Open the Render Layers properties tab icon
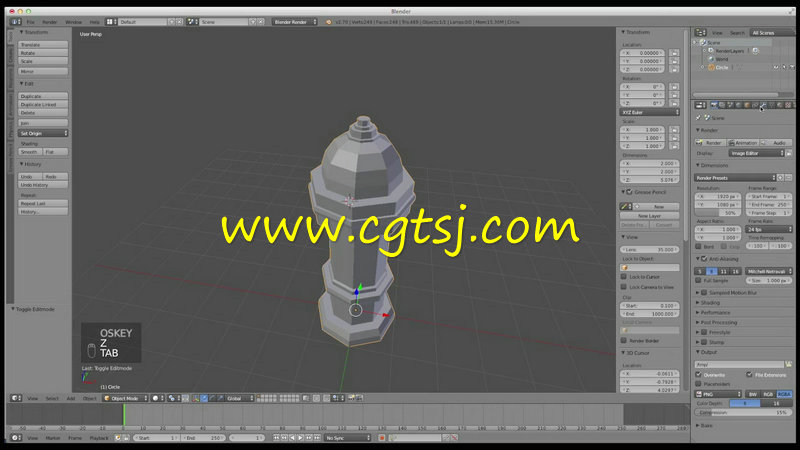800x450 pixels. (x=722, y=105)
